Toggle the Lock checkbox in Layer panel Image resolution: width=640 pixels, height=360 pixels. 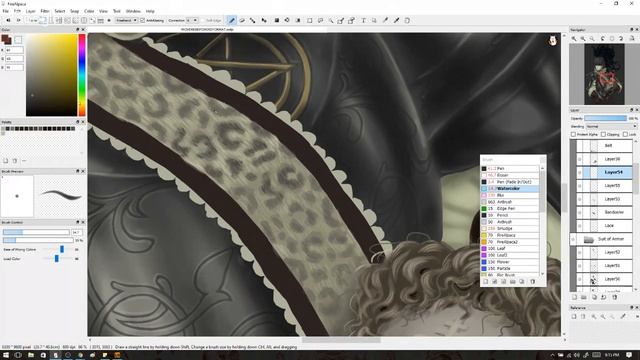625,134
